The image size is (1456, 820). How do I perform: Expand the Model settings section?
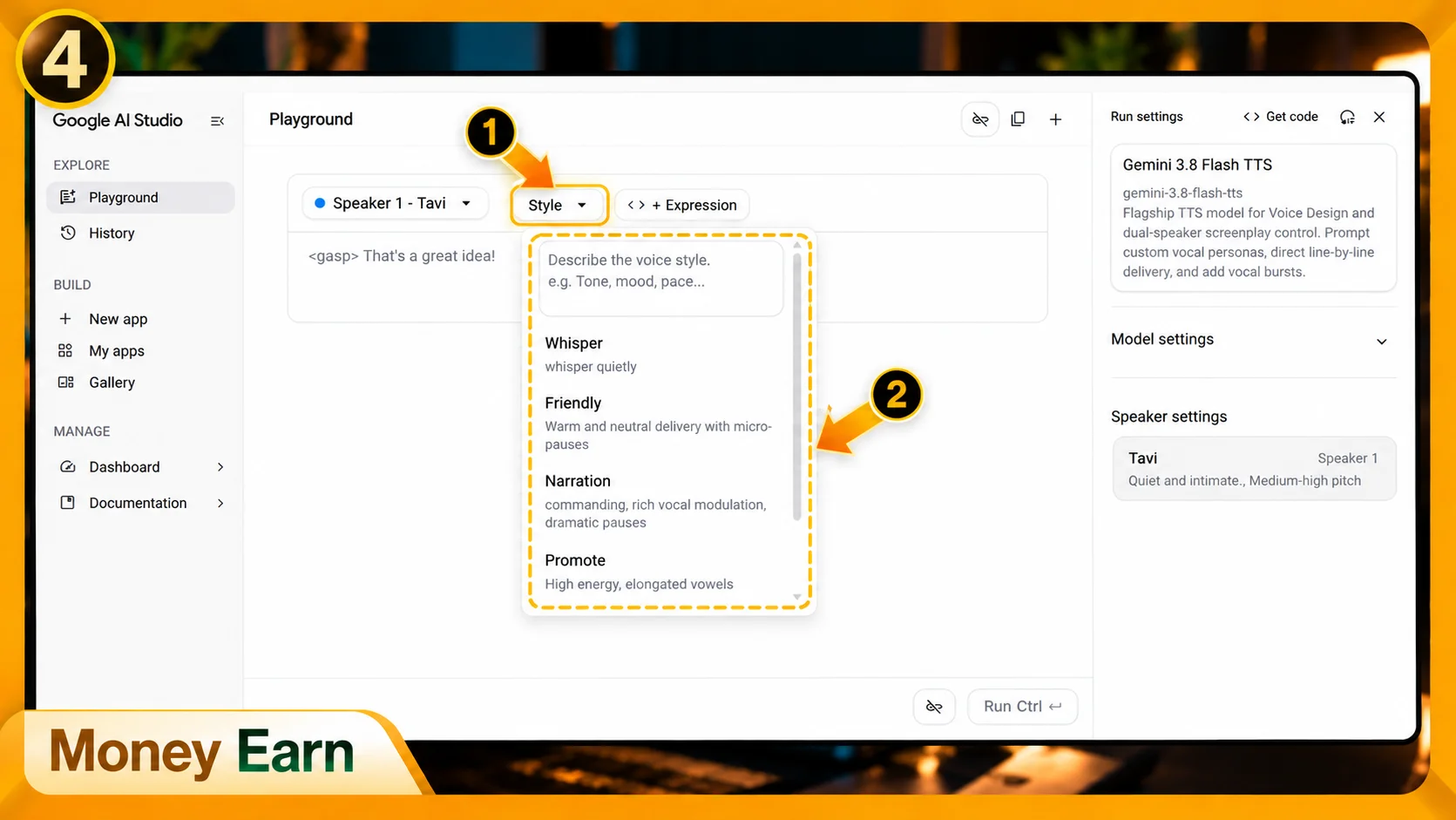(x=1253, y=340)
